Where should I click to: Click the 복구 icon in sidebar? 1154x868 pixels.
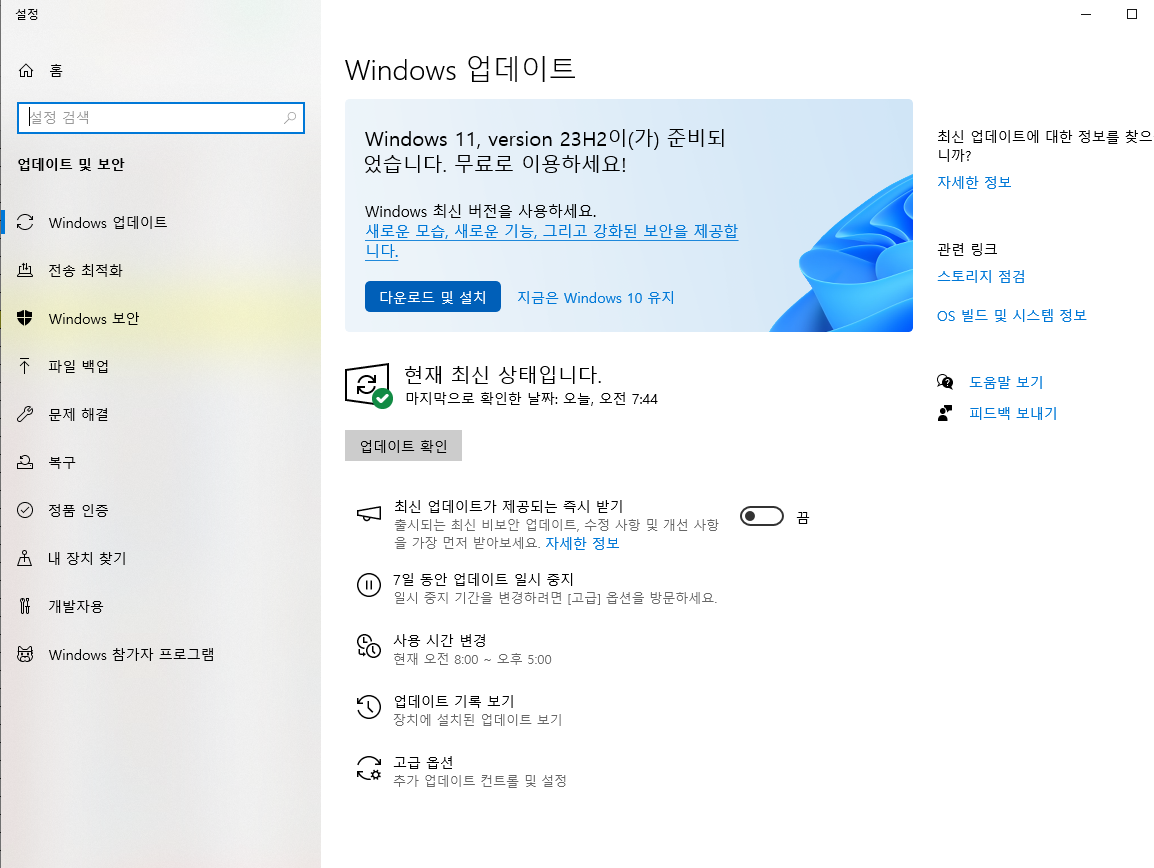25,462
